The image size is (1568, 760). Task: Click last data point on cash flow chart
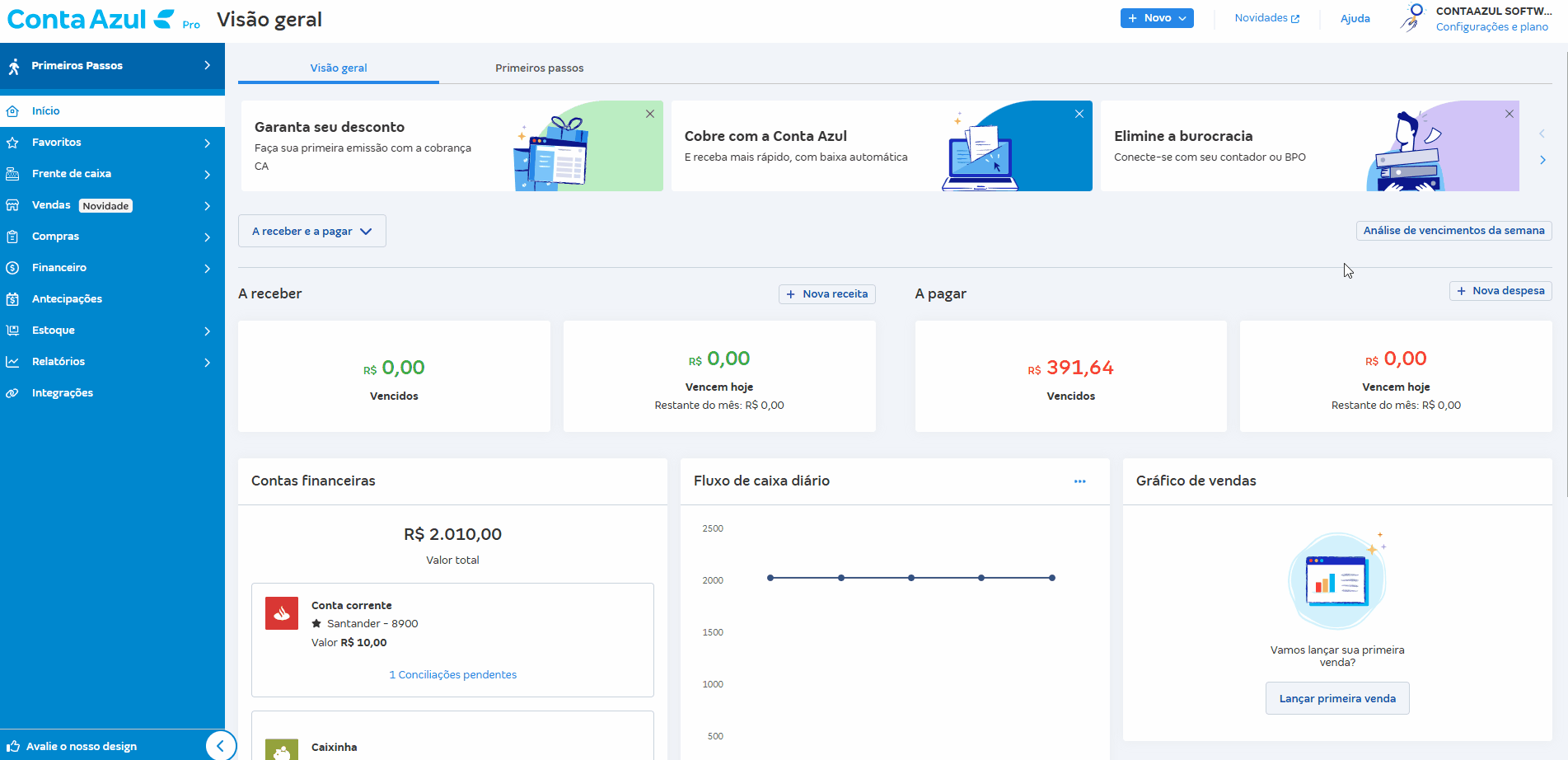pos(1052,578)
